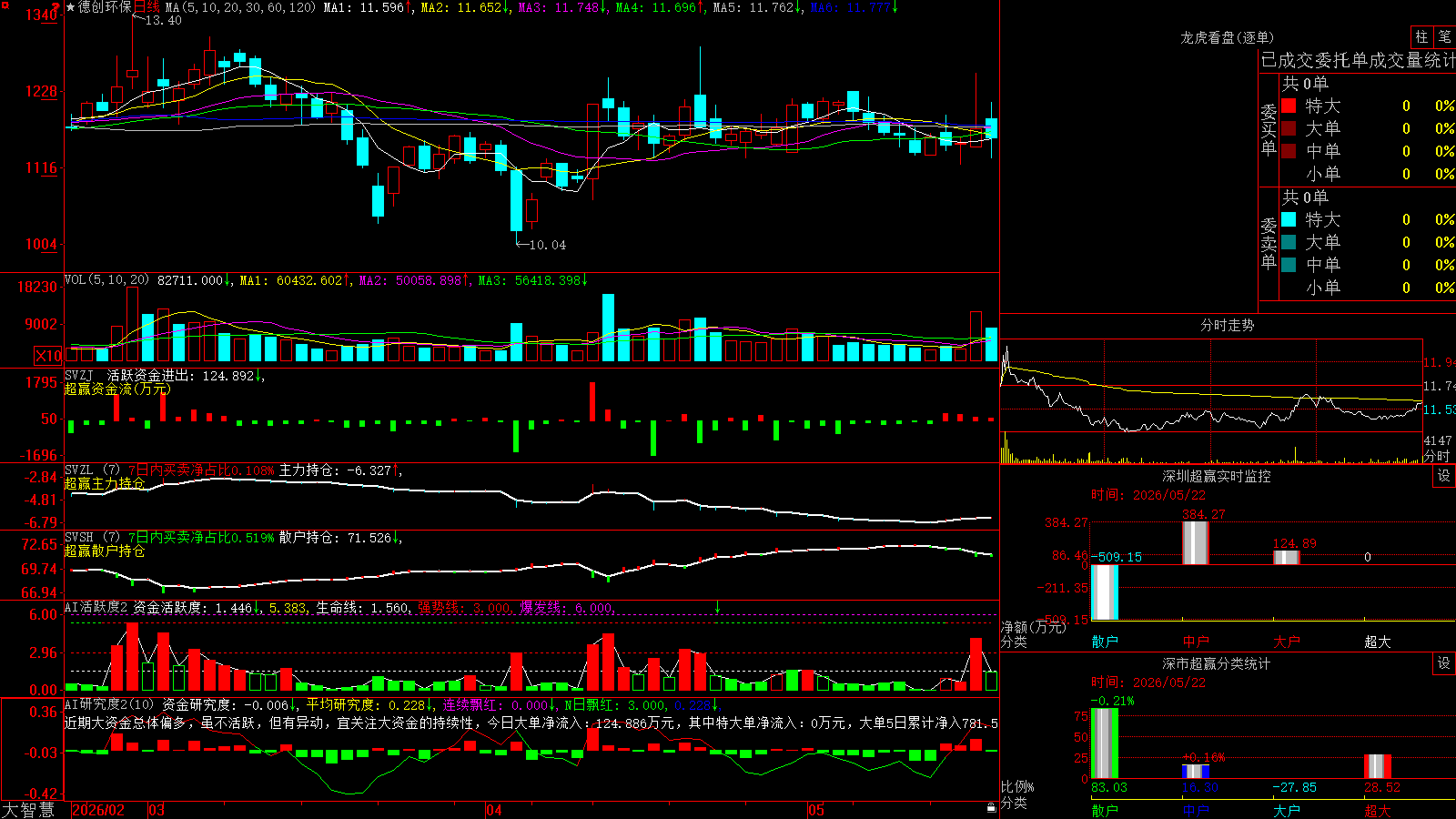Jump to the 03 month marker

click(x=157, y=810)
